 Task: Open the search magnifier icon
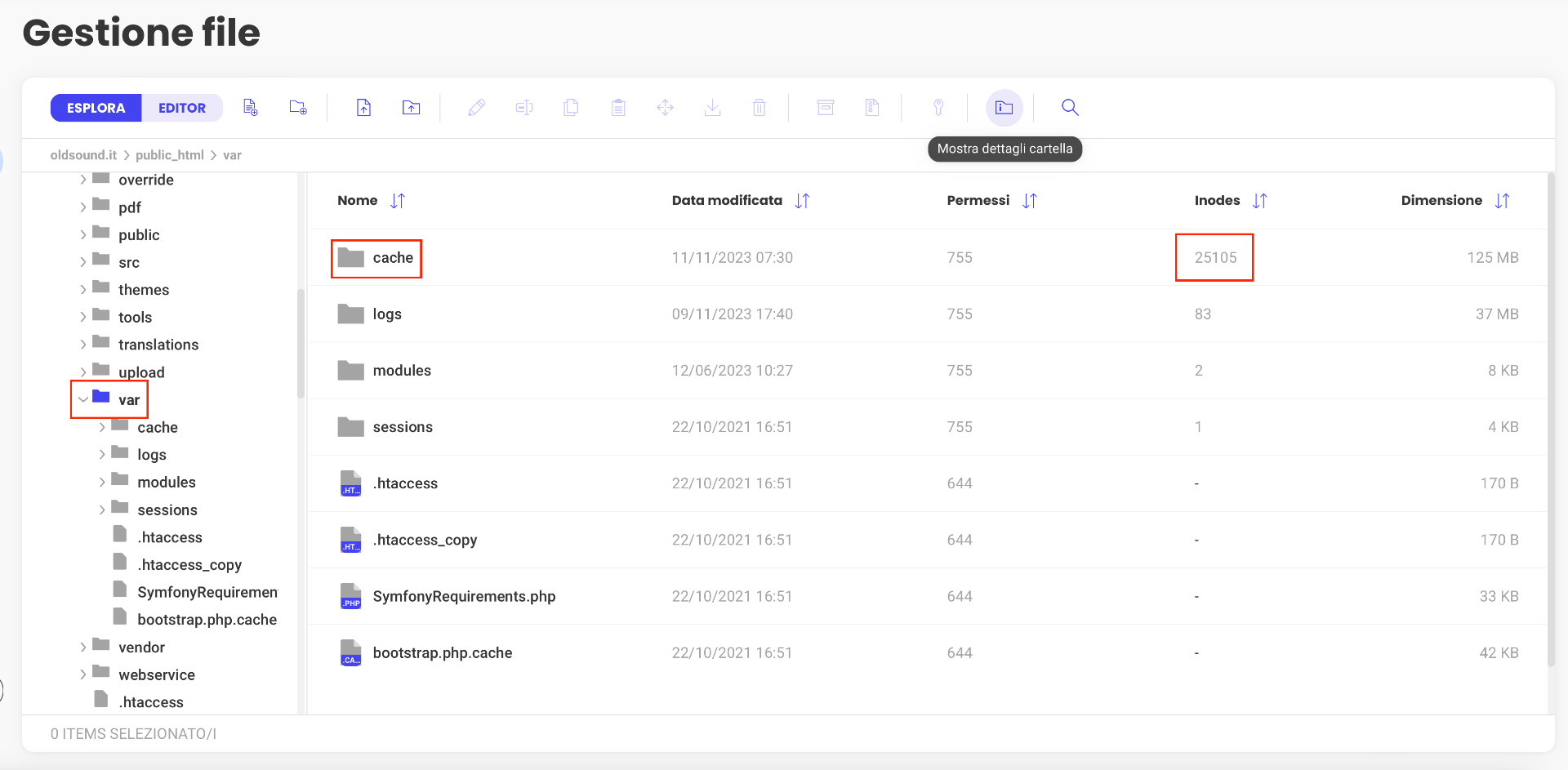pyautogui.click(x=1070, y=107)
